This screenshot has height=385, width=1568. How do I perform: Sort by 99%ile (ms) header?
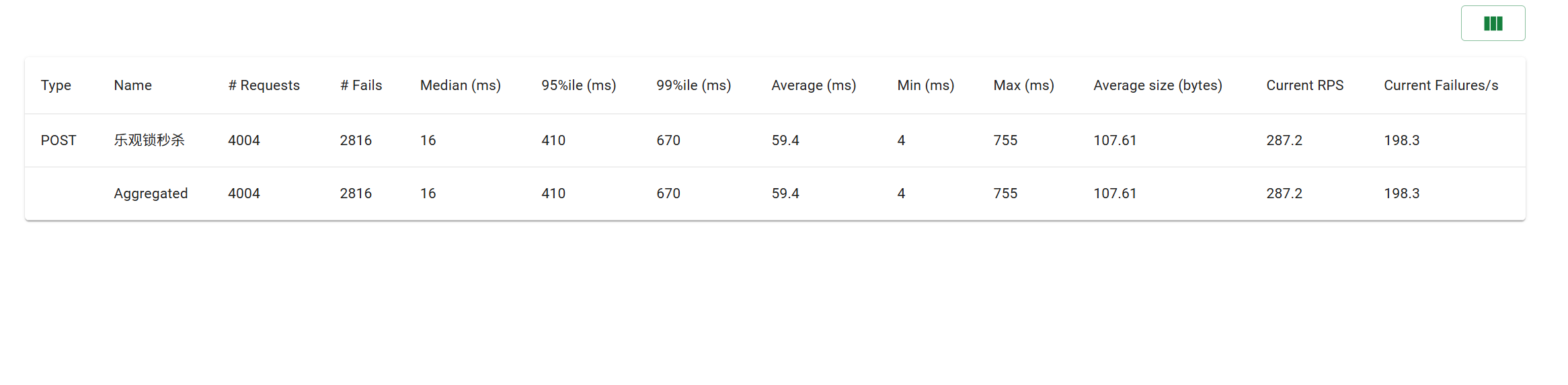click(694, 85)
